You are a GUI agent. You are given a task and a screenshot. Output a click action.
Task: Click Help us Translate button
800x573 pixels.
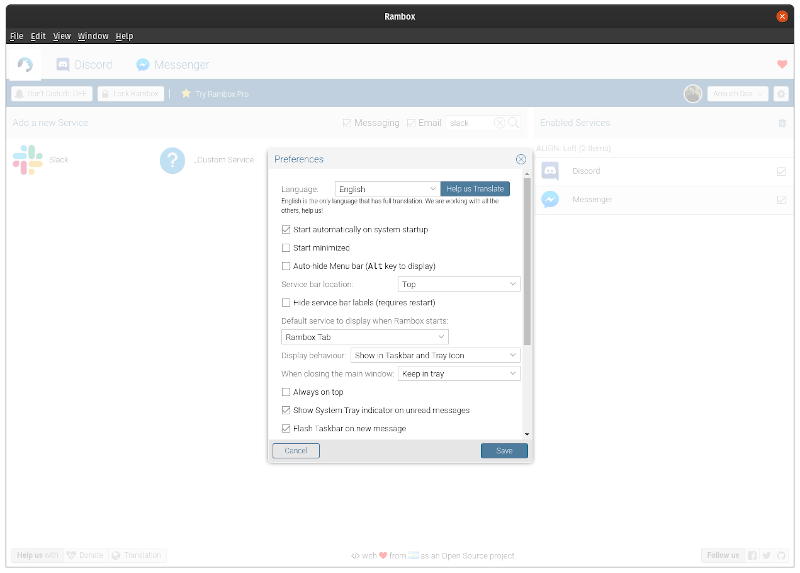[475, 189]
